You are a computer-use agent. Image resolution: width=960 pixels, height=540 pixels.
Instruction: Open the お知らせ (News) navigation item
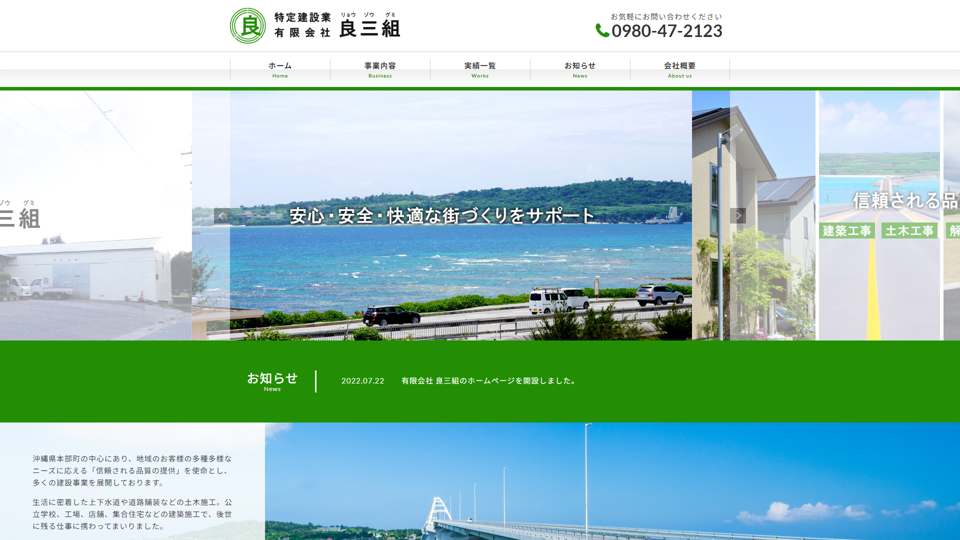[580, 69]
